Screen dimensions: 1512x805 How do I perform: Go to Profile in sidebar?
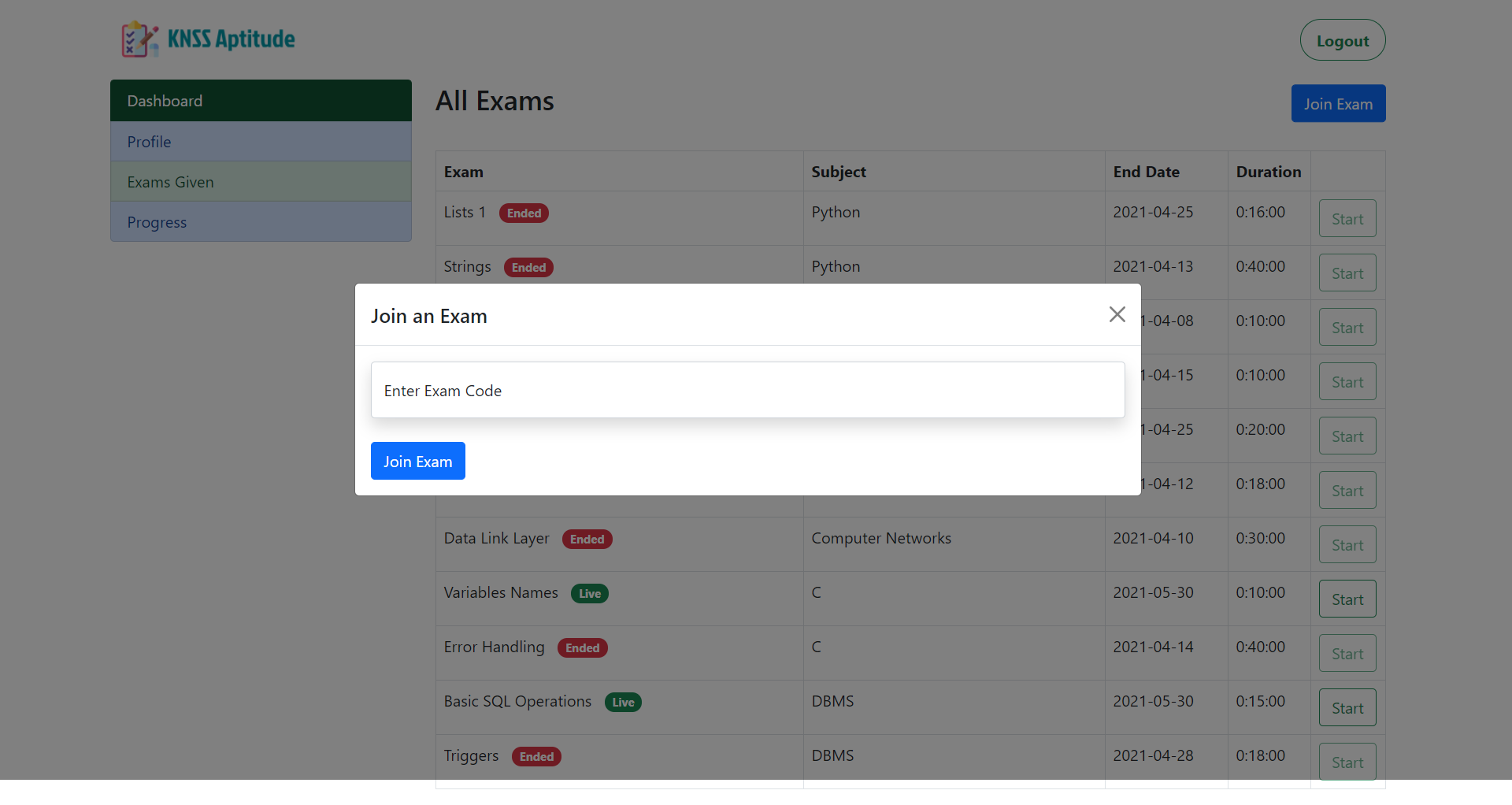(261, 142)
